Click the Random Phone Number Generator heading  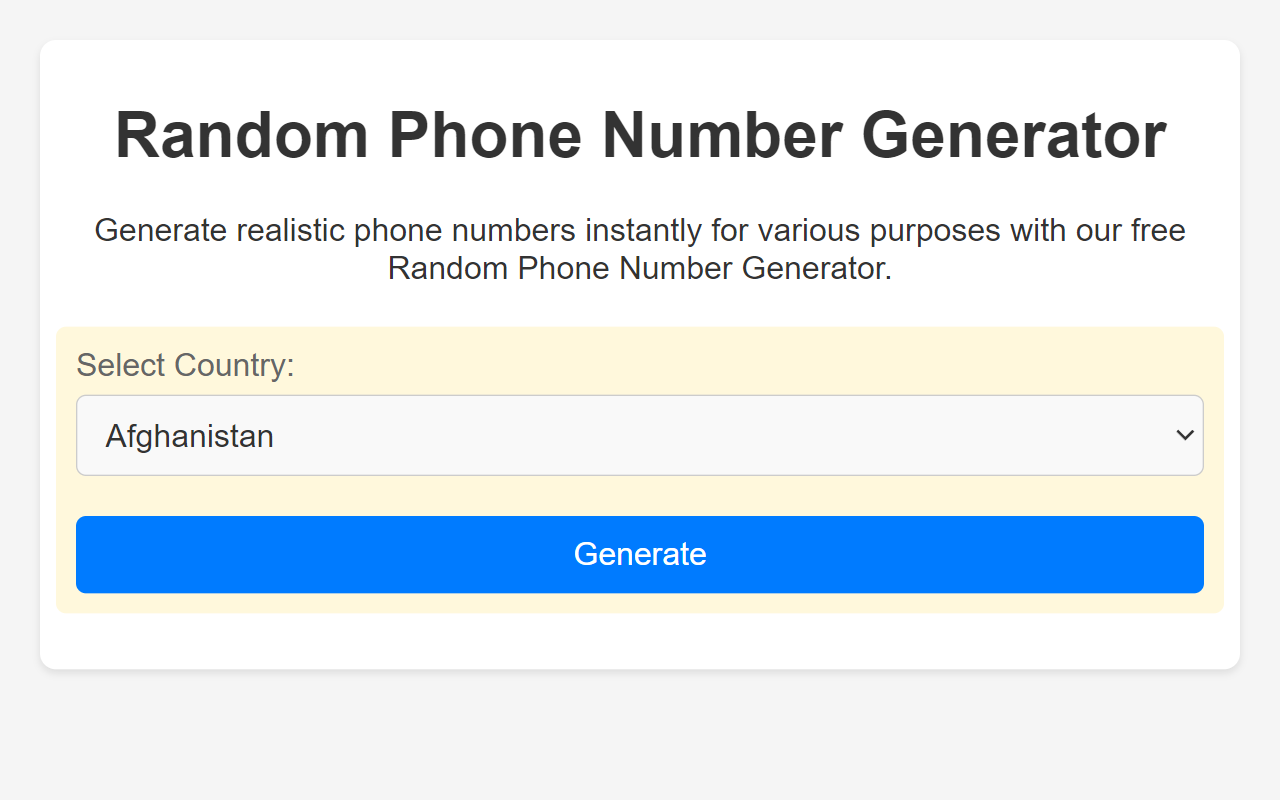coord(640,135)
